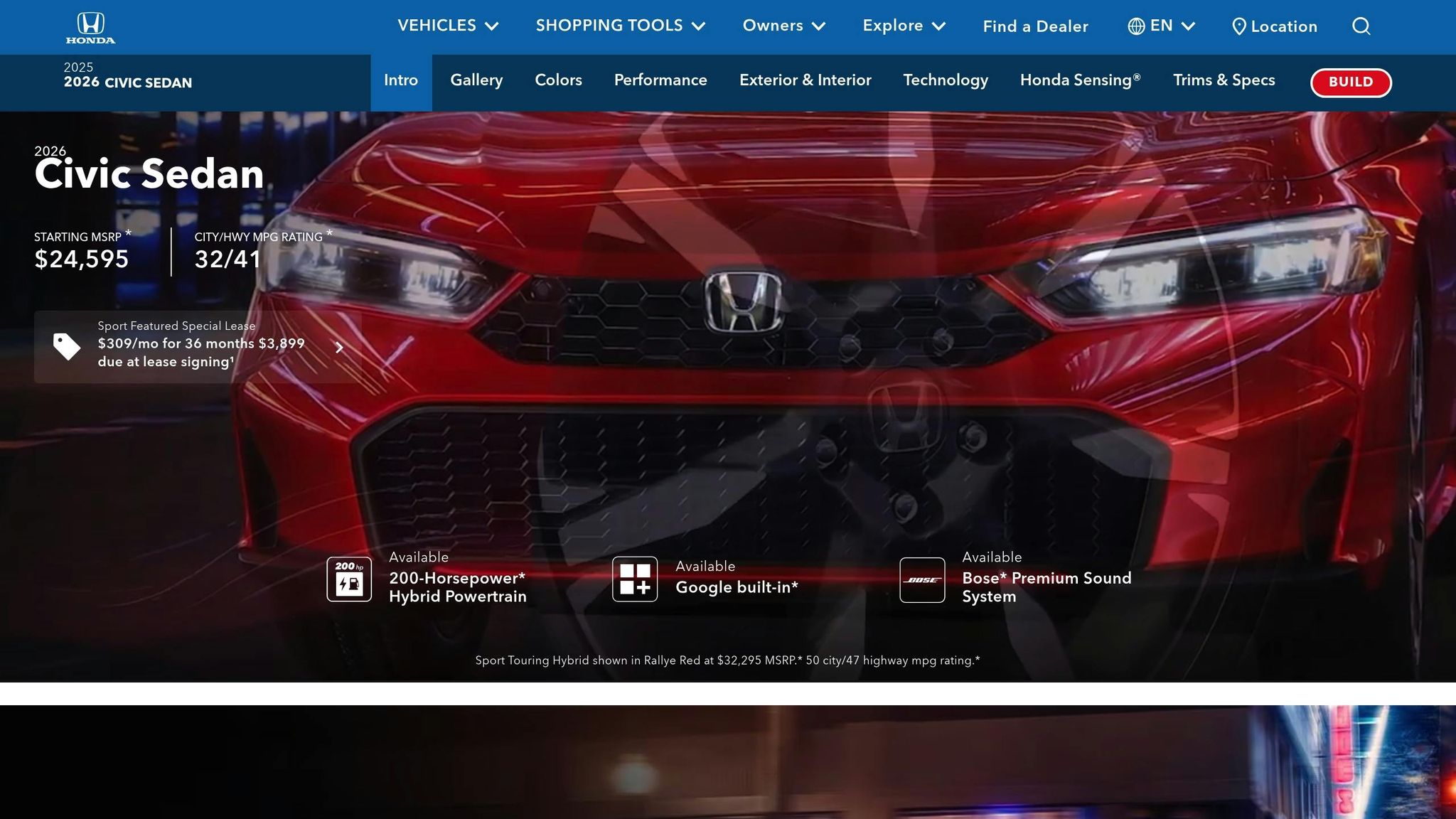Click the Bose logo icon

(x=922, y=580)
